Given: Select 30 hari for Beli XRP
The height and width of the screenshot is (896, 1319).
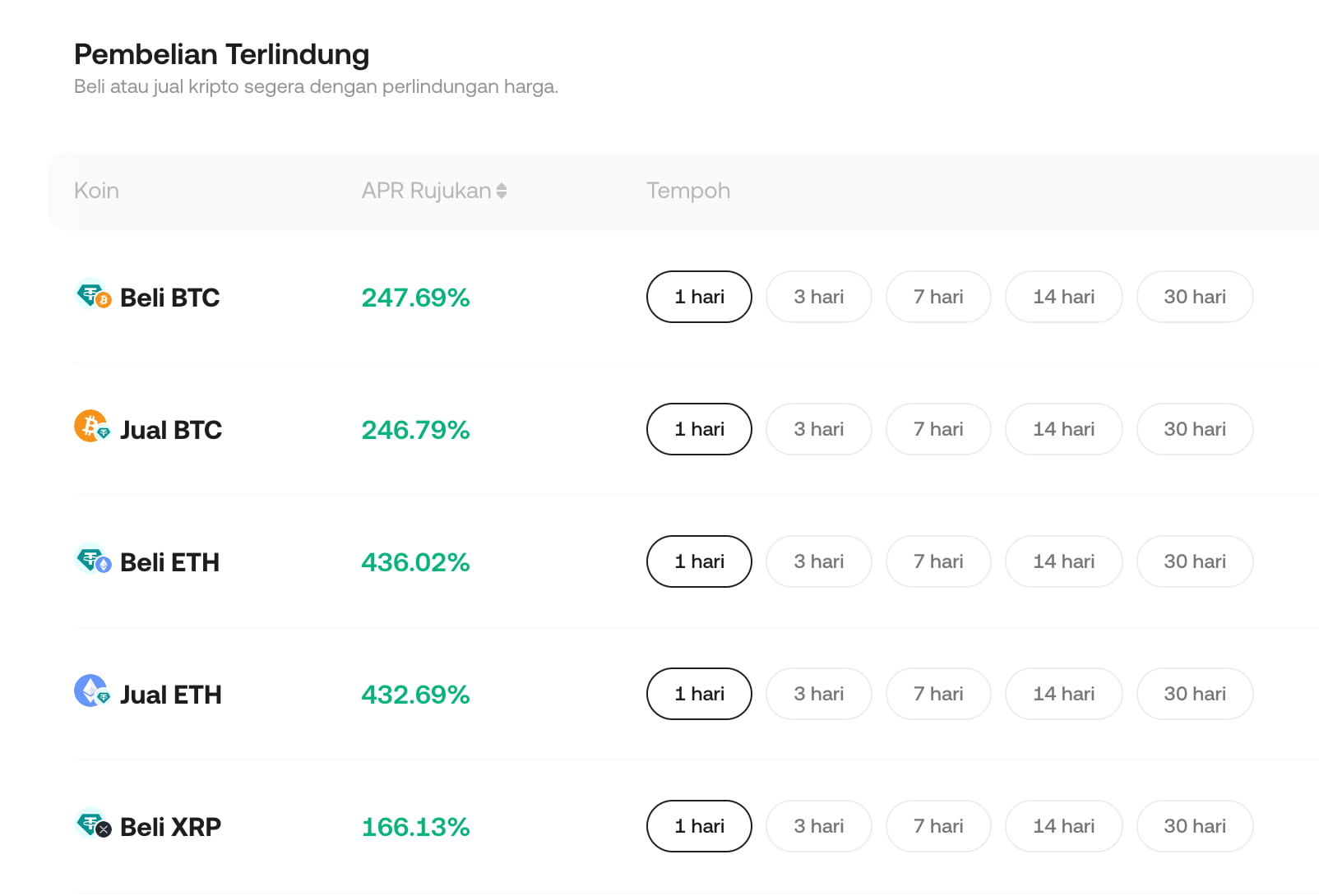Looking at the screenshot, I should click(x=1194, y=826).
